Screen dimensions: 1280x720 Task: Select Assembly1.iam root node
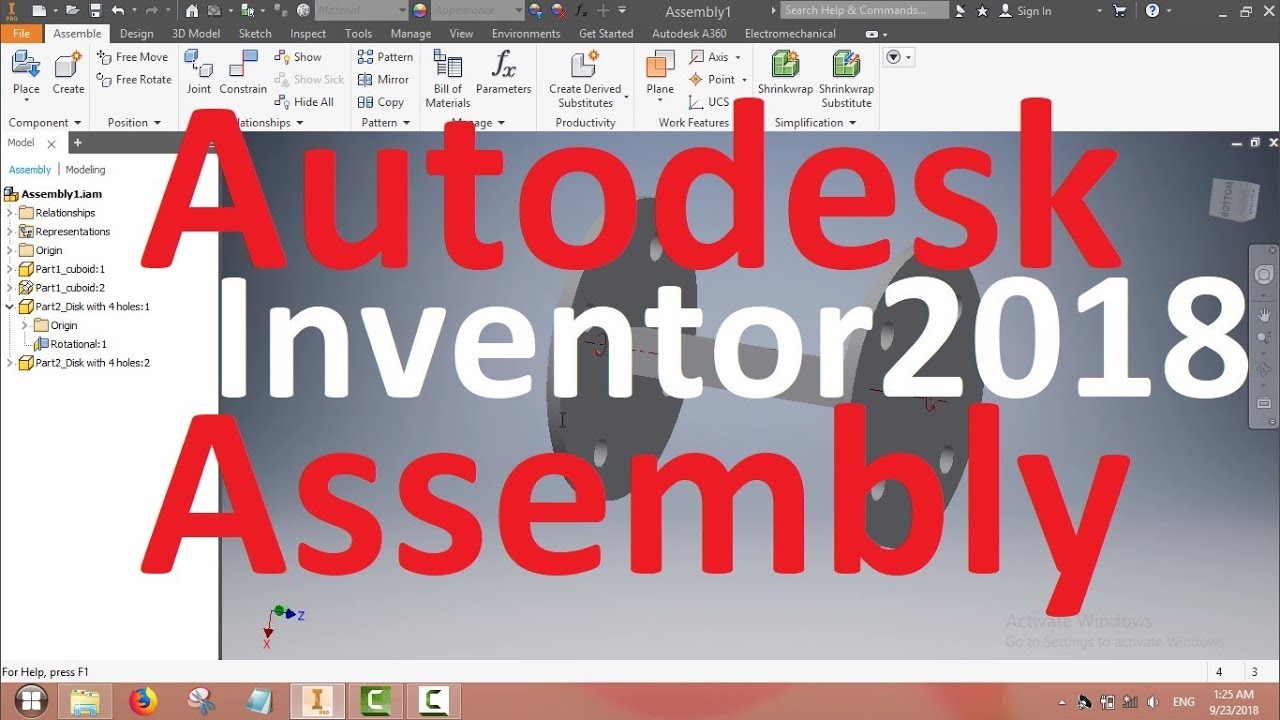coord(54,194)
